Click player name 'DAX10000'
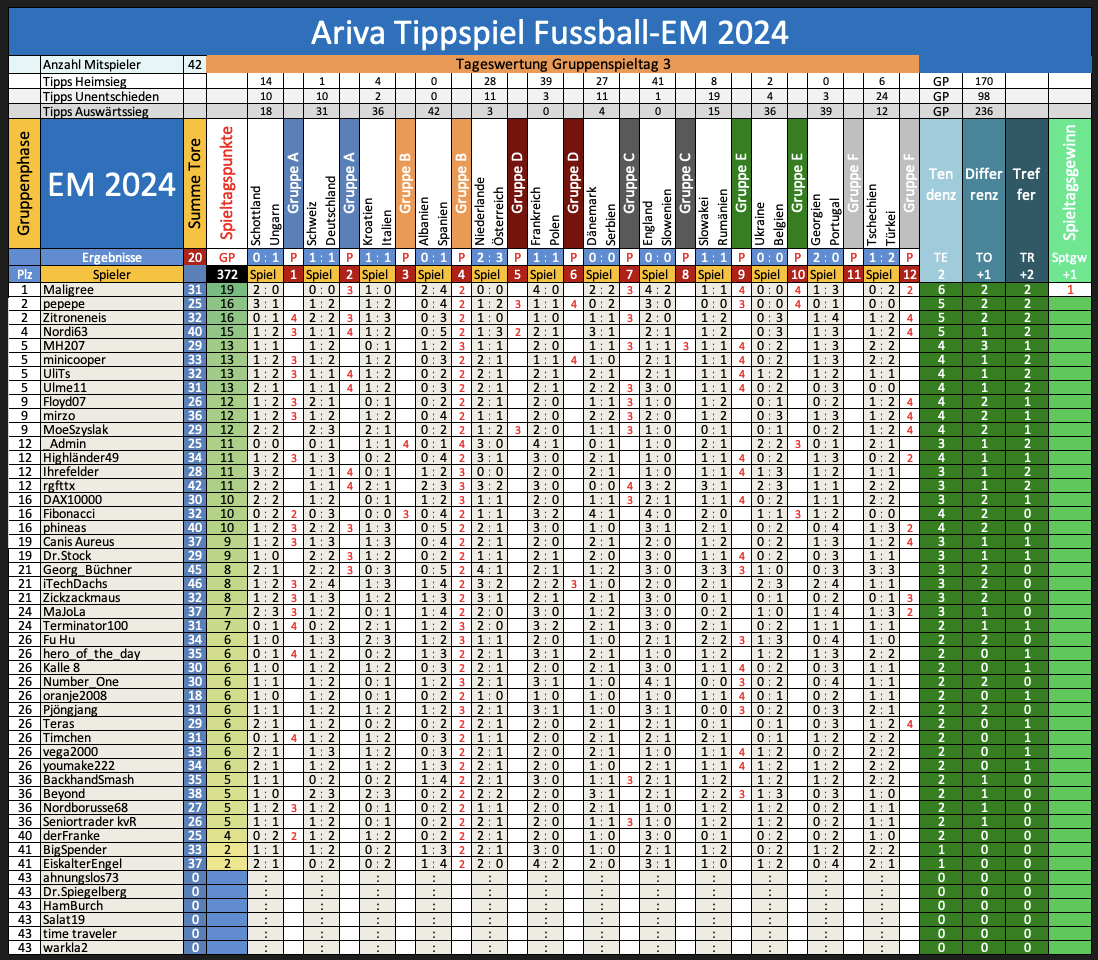This screenshot has width=1098, height=960. click(x=72, y=499)
